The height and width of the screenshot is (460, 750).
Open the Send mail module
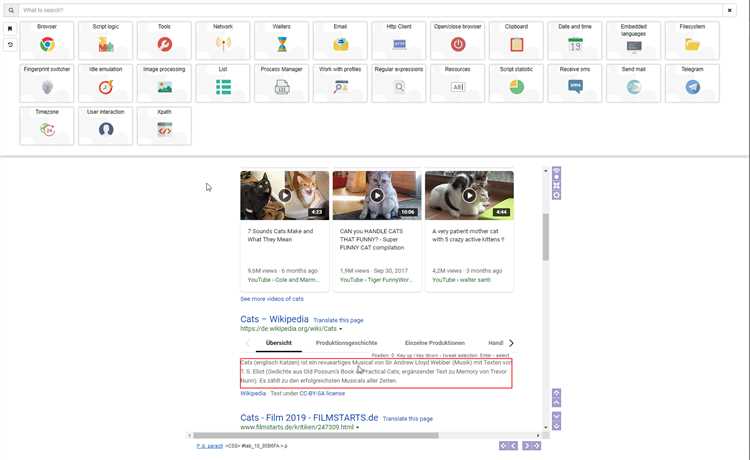634,83
